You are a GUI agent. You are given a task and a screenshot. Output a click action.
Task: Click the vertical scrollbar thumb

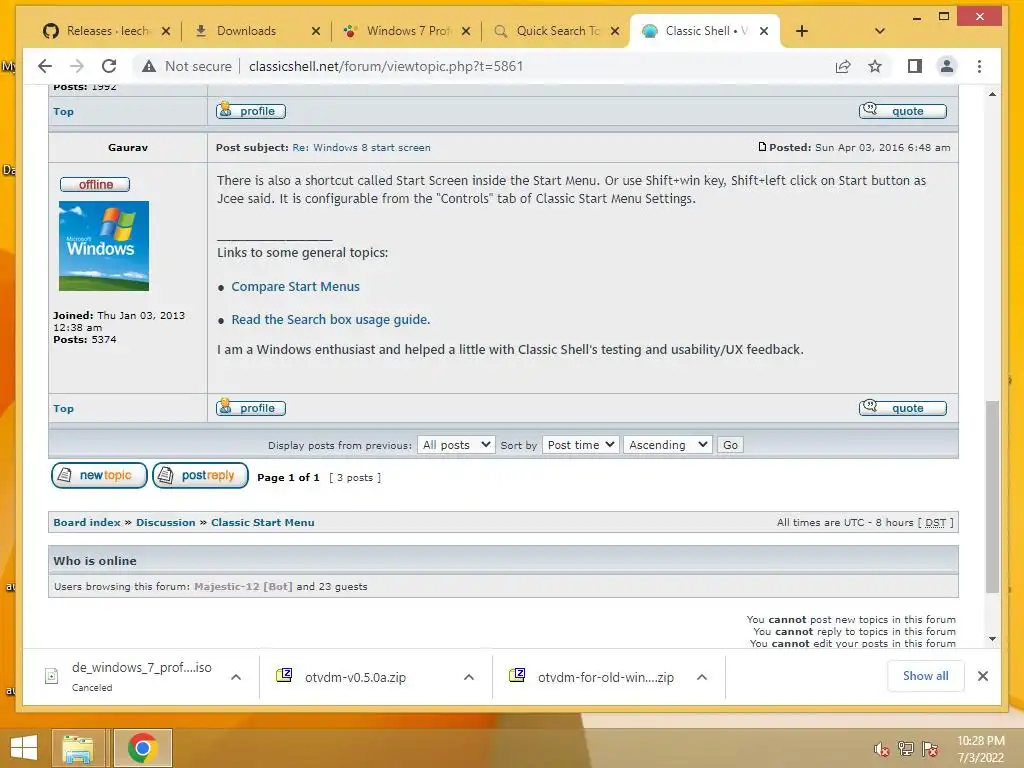992,496
